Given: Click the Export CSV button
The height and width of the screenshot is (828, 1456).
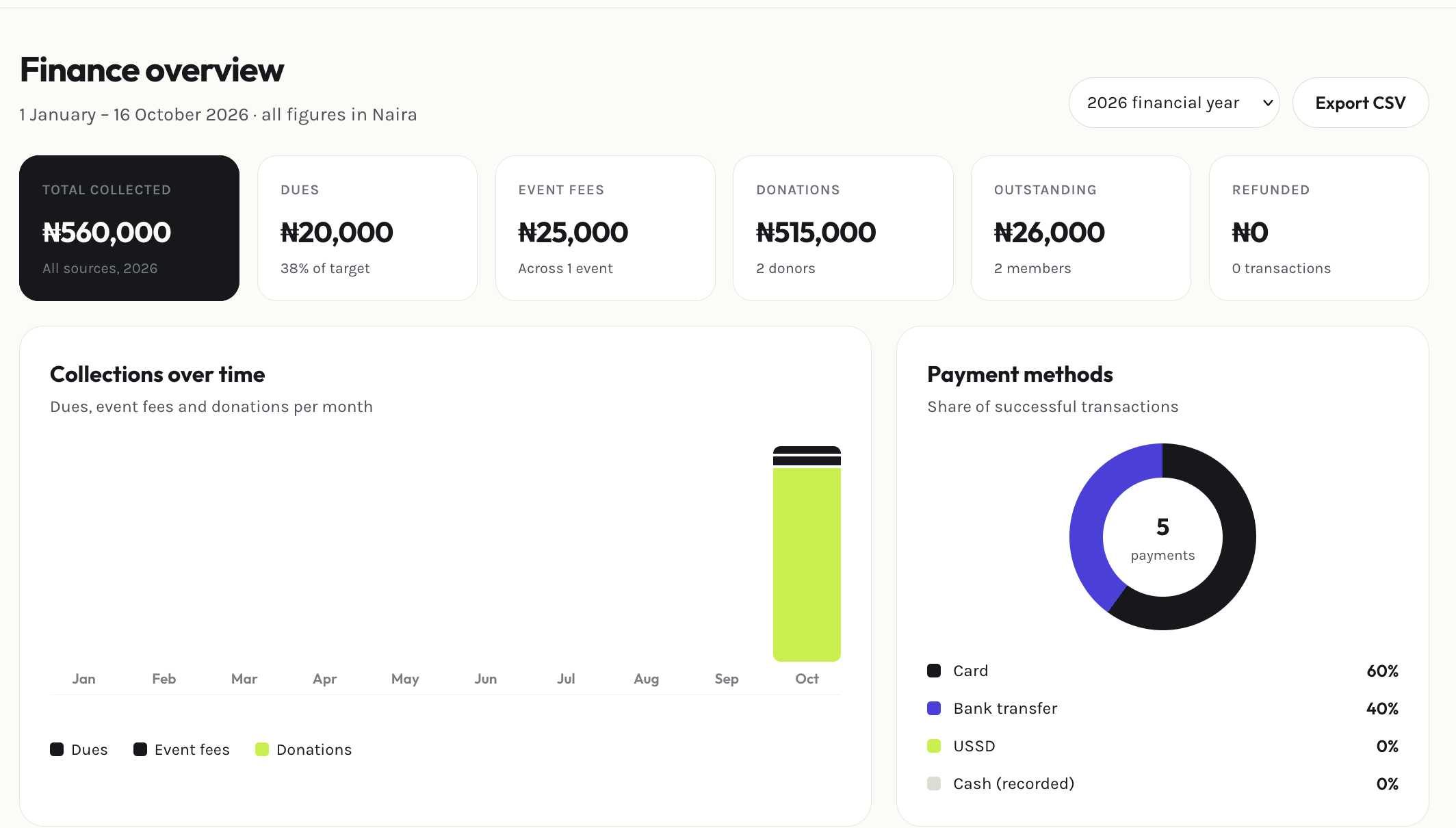Looking at the screenshot, I should [1360, 103].
